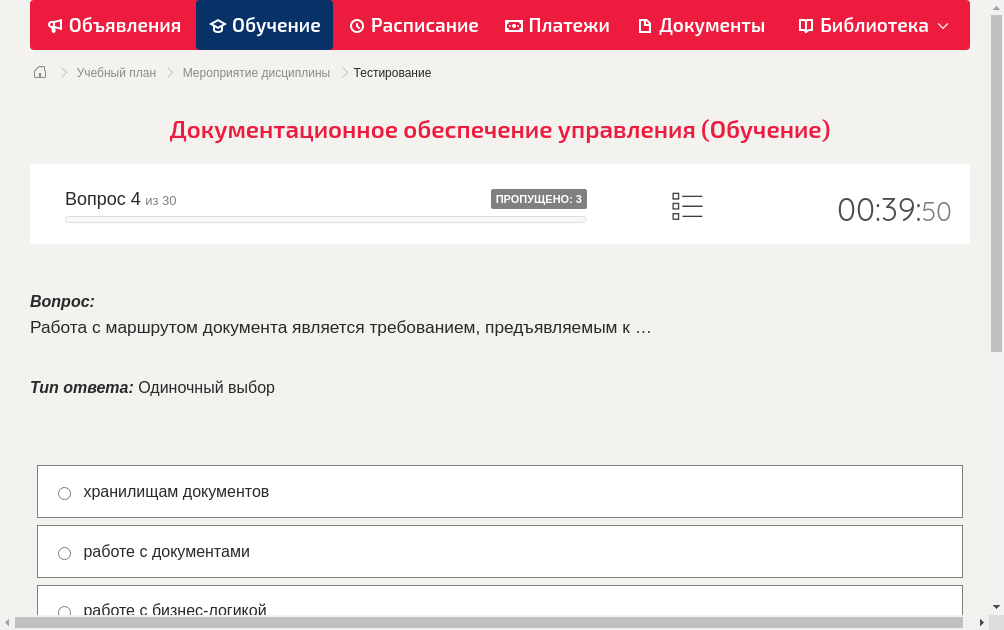This screenshot has width=1004, height=630.
Task: Switch to the Платежи menu item
Action: pos(557,25)
